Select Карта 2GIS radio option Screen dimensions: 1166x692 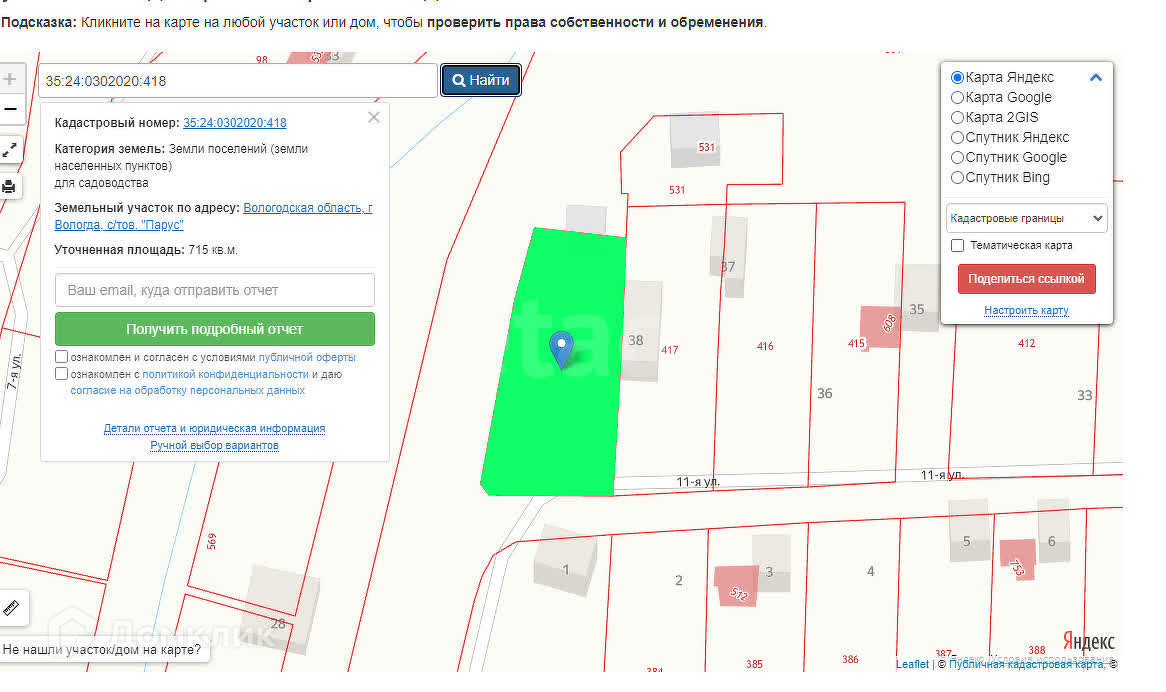click(x=957, y=117)
